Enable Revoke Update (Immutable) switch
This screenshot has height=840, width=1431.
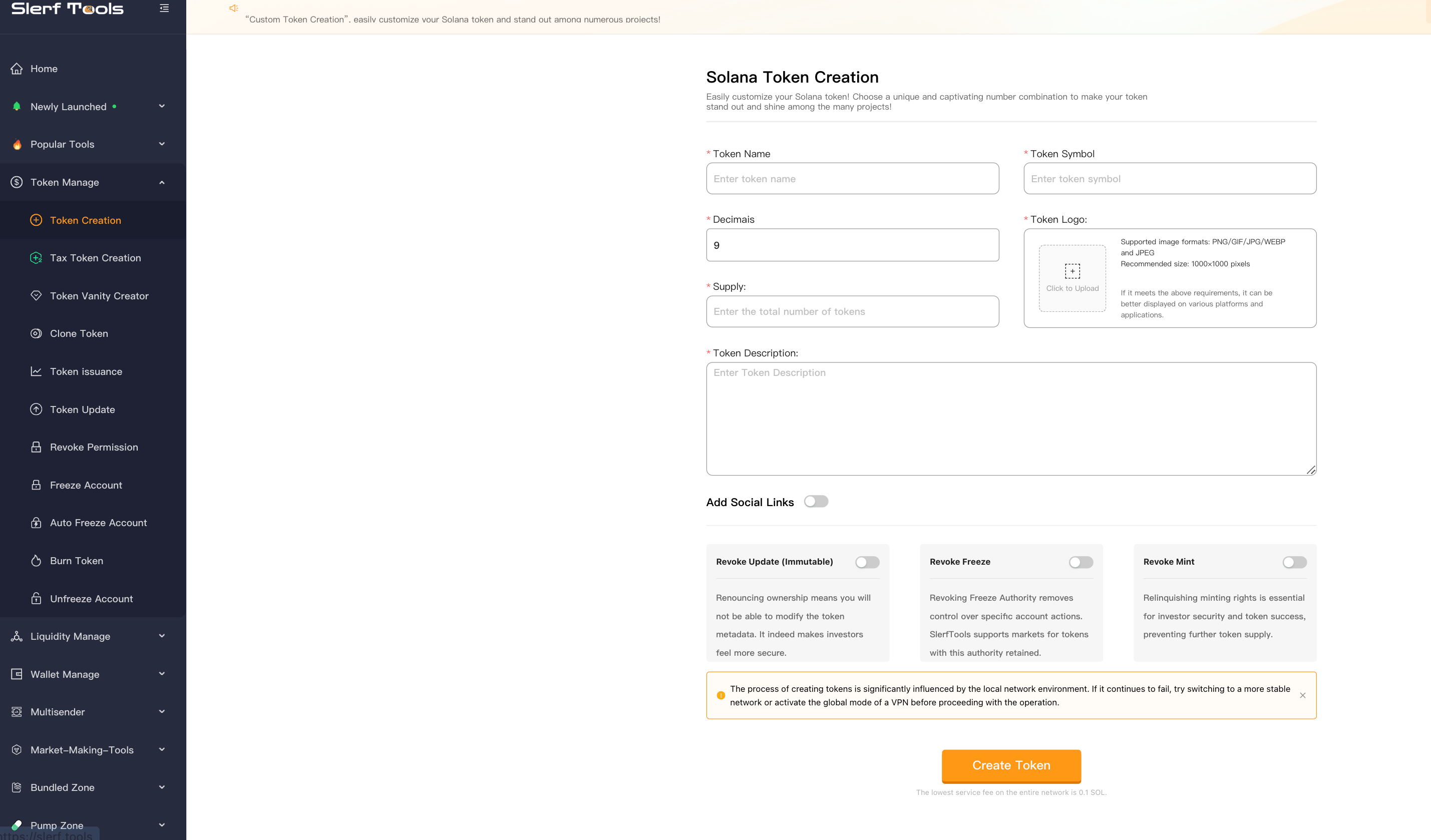867,562
